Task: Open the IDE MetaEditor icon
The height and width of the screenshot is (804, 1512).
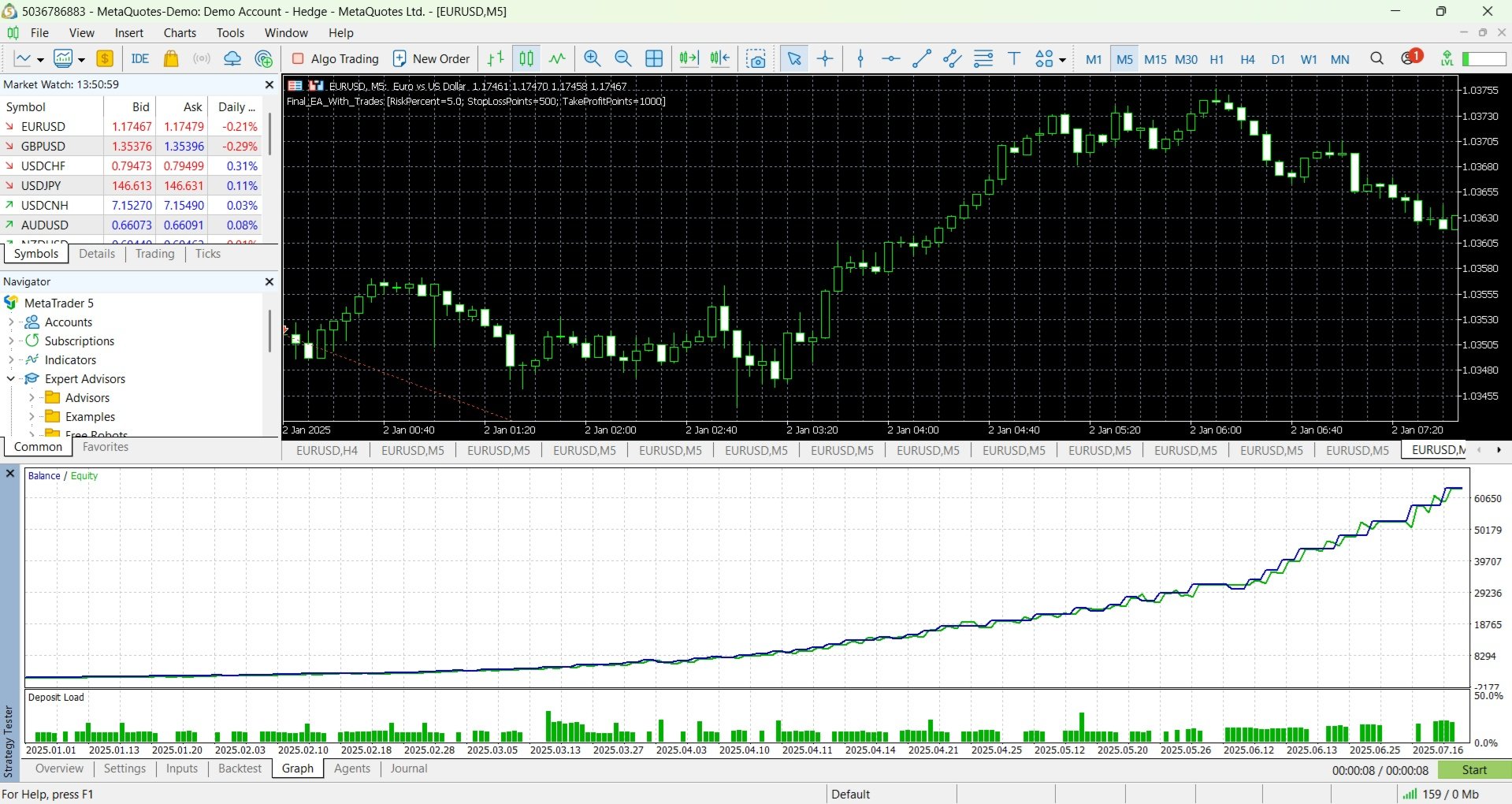Action: (x=140, y=59)
